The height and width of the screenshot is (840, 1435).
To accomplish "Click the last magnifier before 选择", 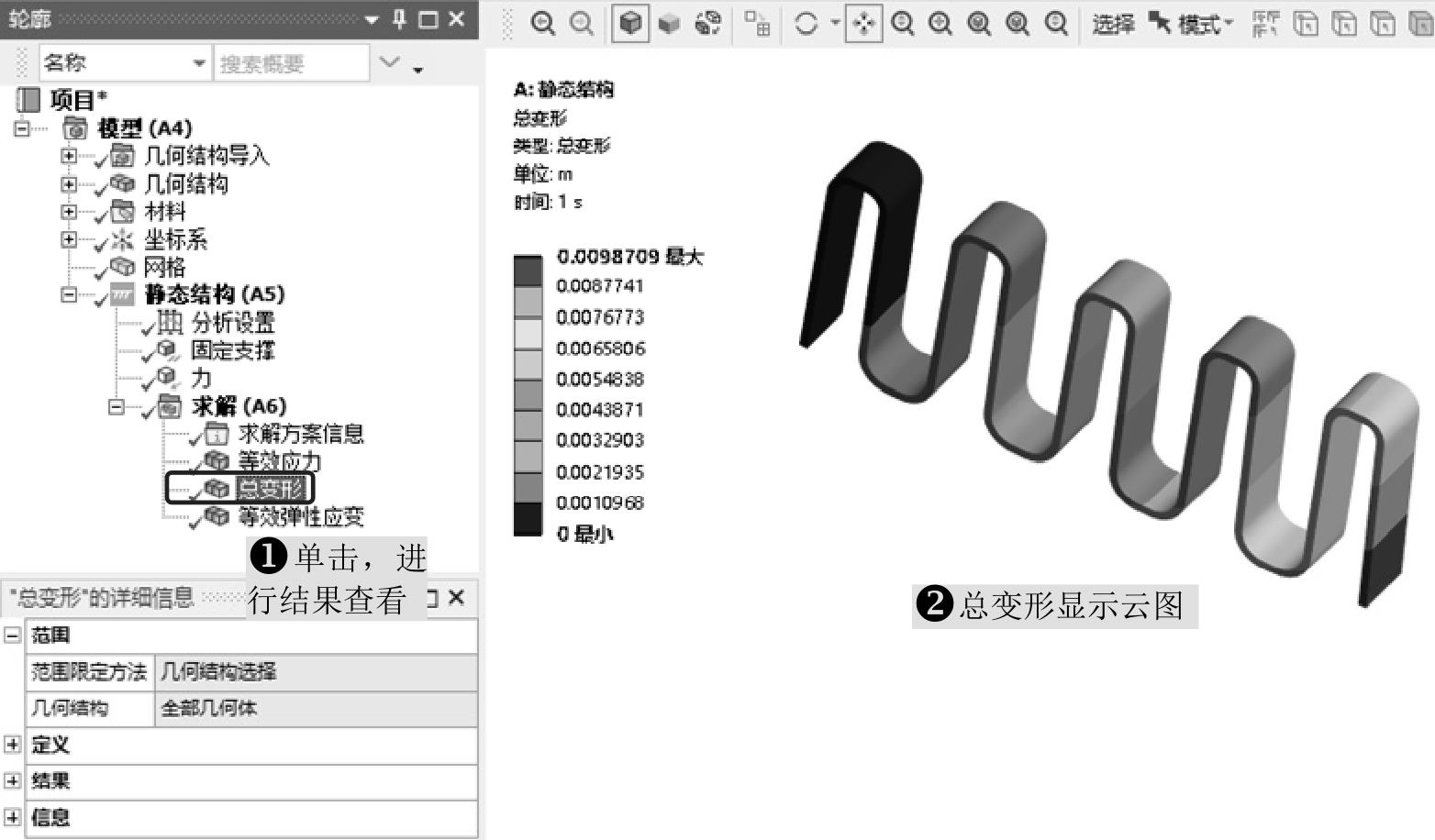I will pos(1056,24).
